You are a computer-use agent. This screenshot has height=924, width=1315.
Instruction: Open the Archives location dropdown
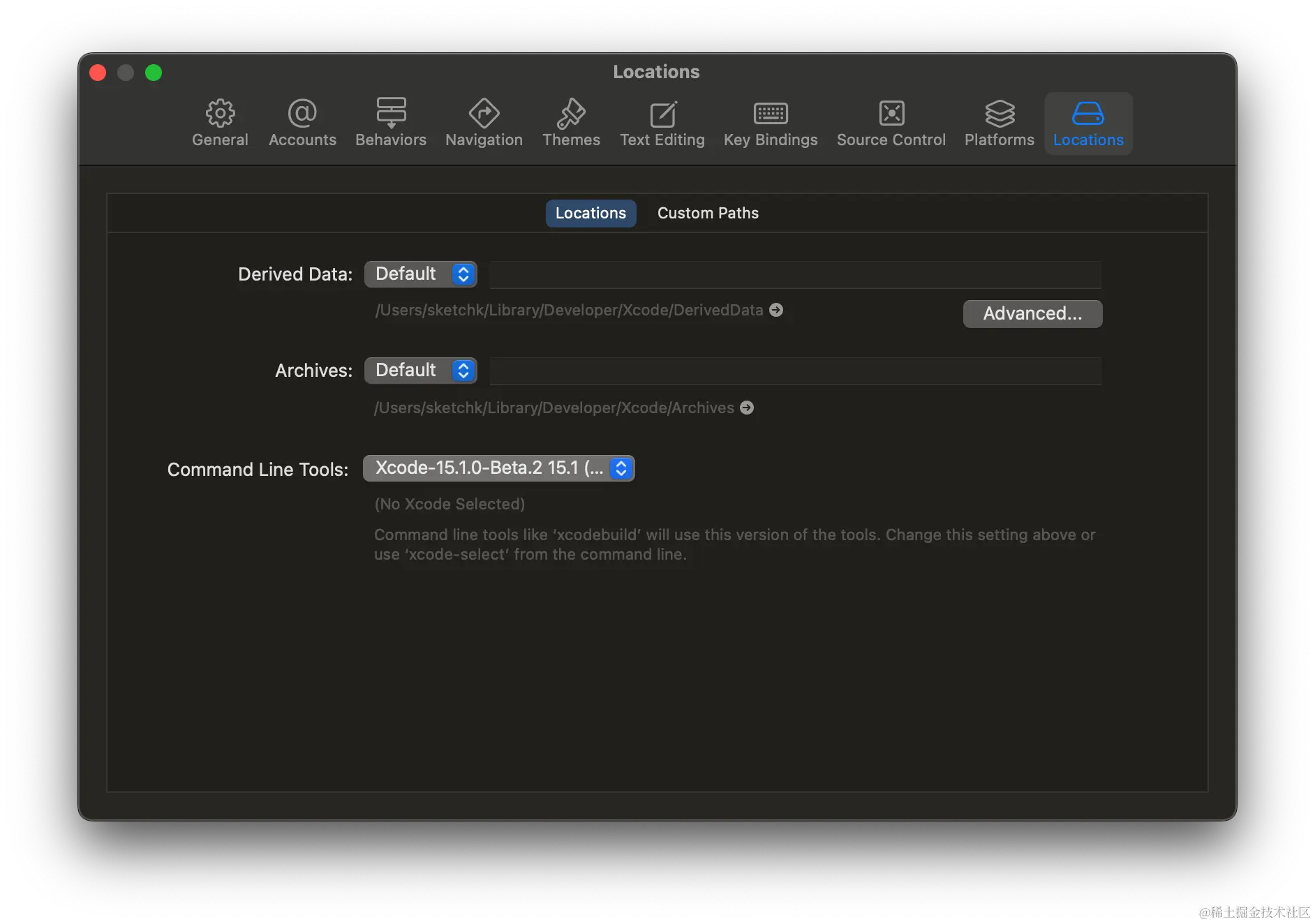coord(420,371)
